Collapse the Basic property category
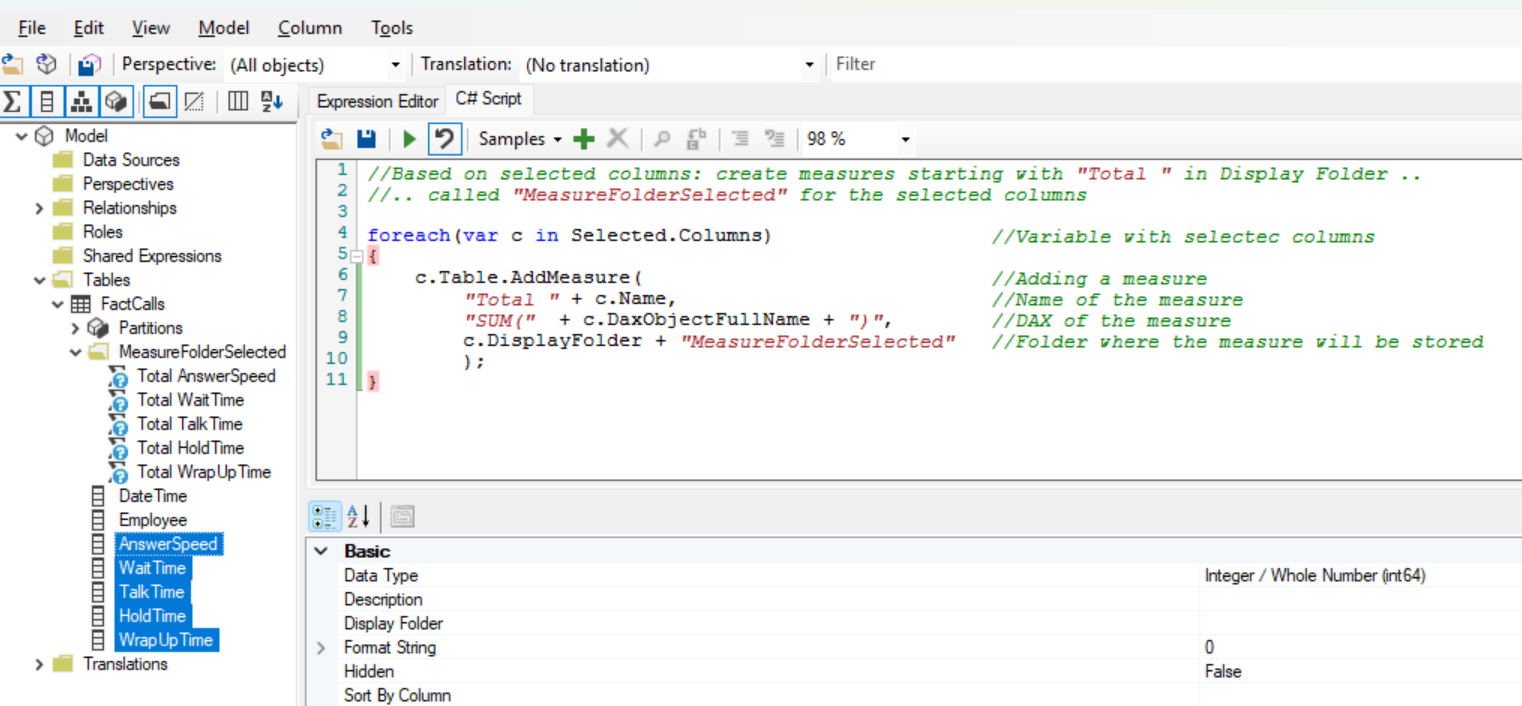 (321, 551)
